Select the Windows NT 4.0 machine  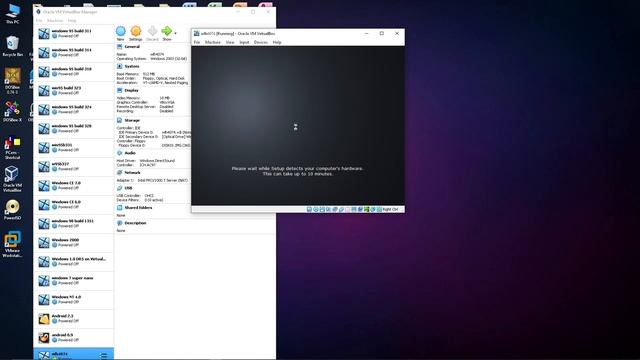pyautogui.click(x=73, y=300)
